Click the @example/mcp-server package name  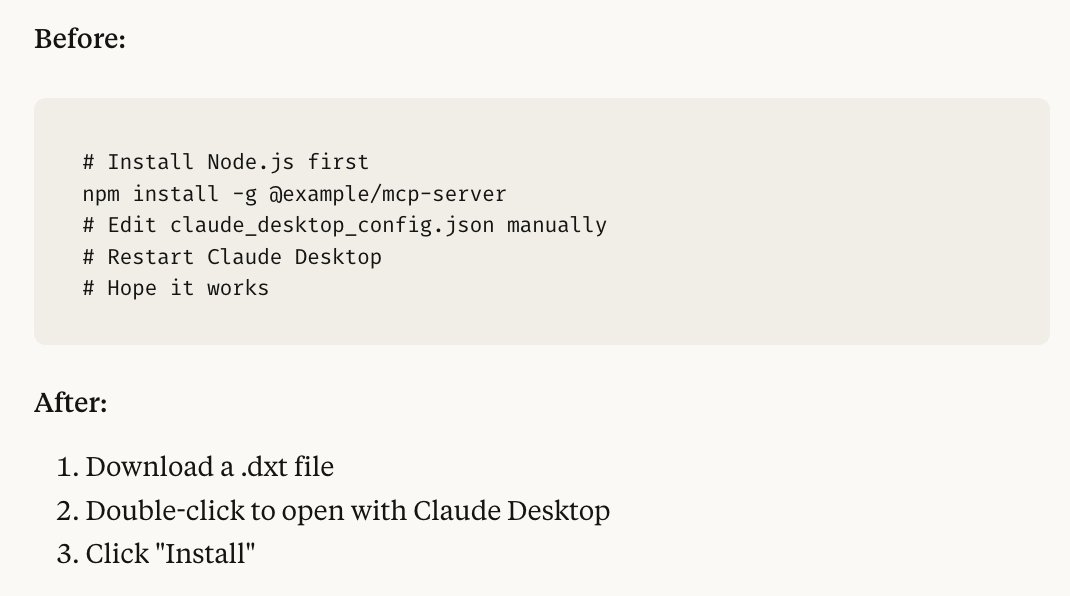(x=388, y=195)
